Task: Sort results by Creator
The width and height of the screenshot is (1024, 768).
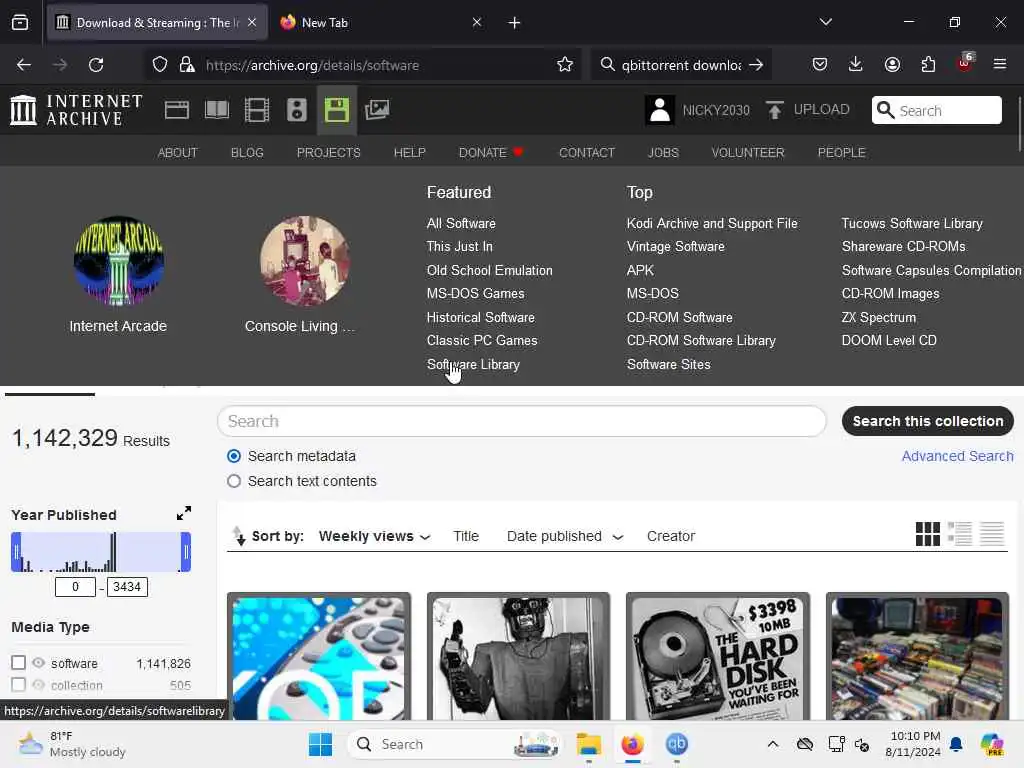Action: pos(671,536)
